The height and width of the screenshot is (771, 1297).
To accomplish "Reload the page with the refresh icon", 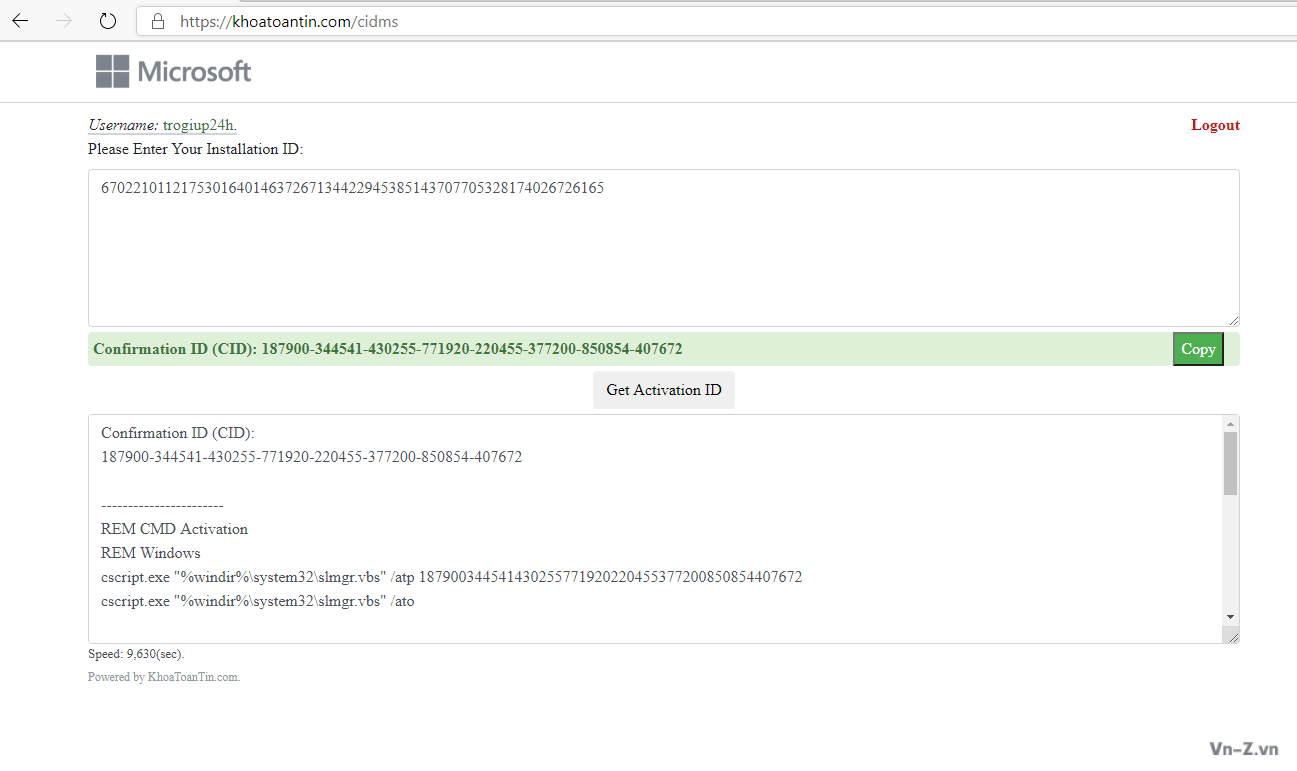I will [108, 21].
